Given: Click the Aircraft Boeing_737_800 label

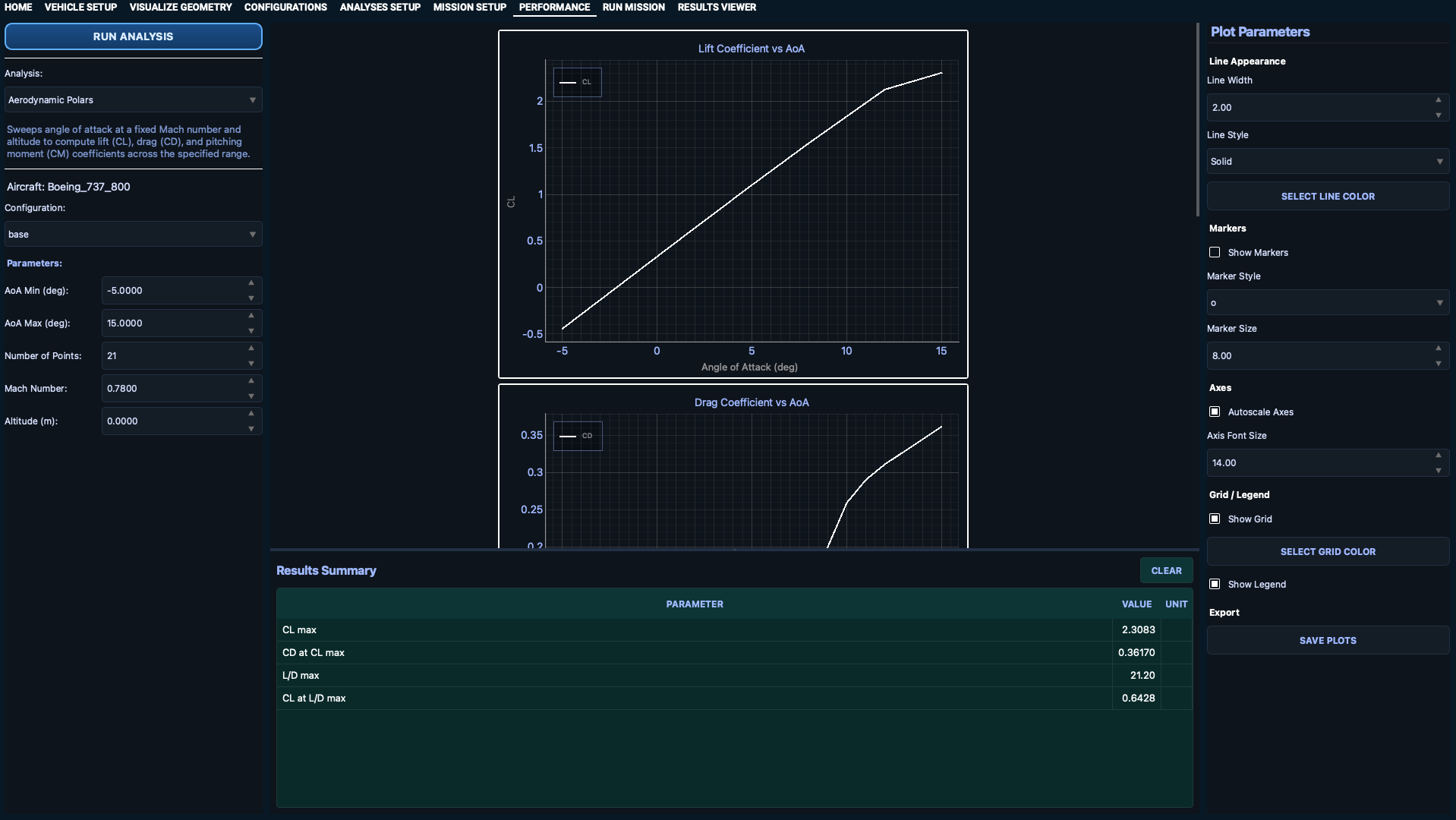Looking at the screenshot, I should tap(68, 187).
